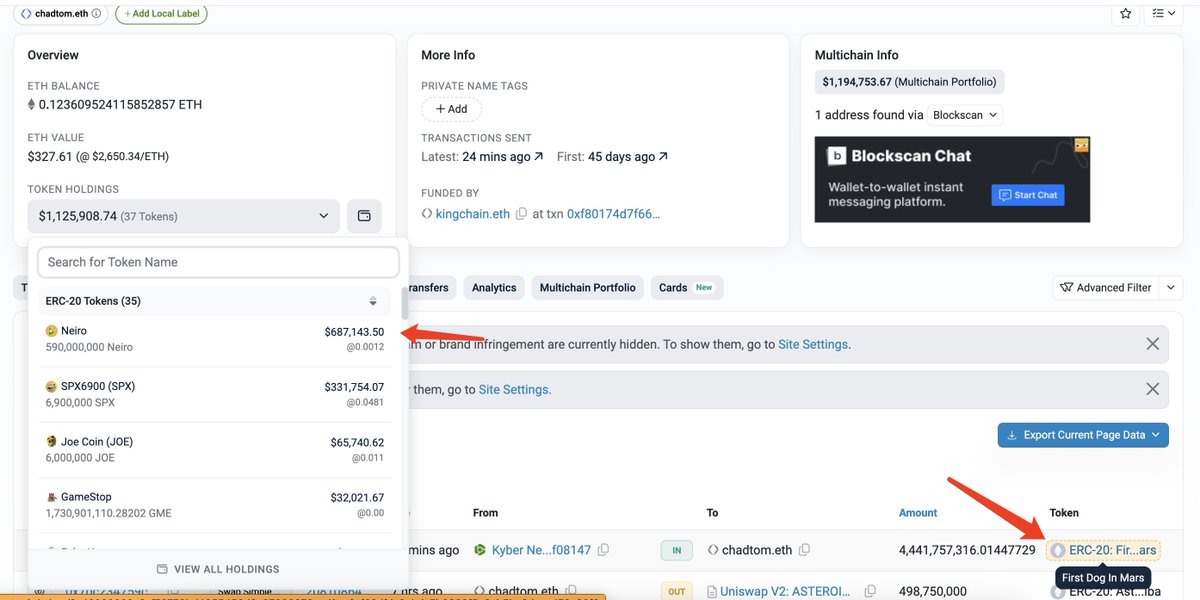Open the Site Settings link in second notice
The image size is (1200, 600).
[513, 389]
